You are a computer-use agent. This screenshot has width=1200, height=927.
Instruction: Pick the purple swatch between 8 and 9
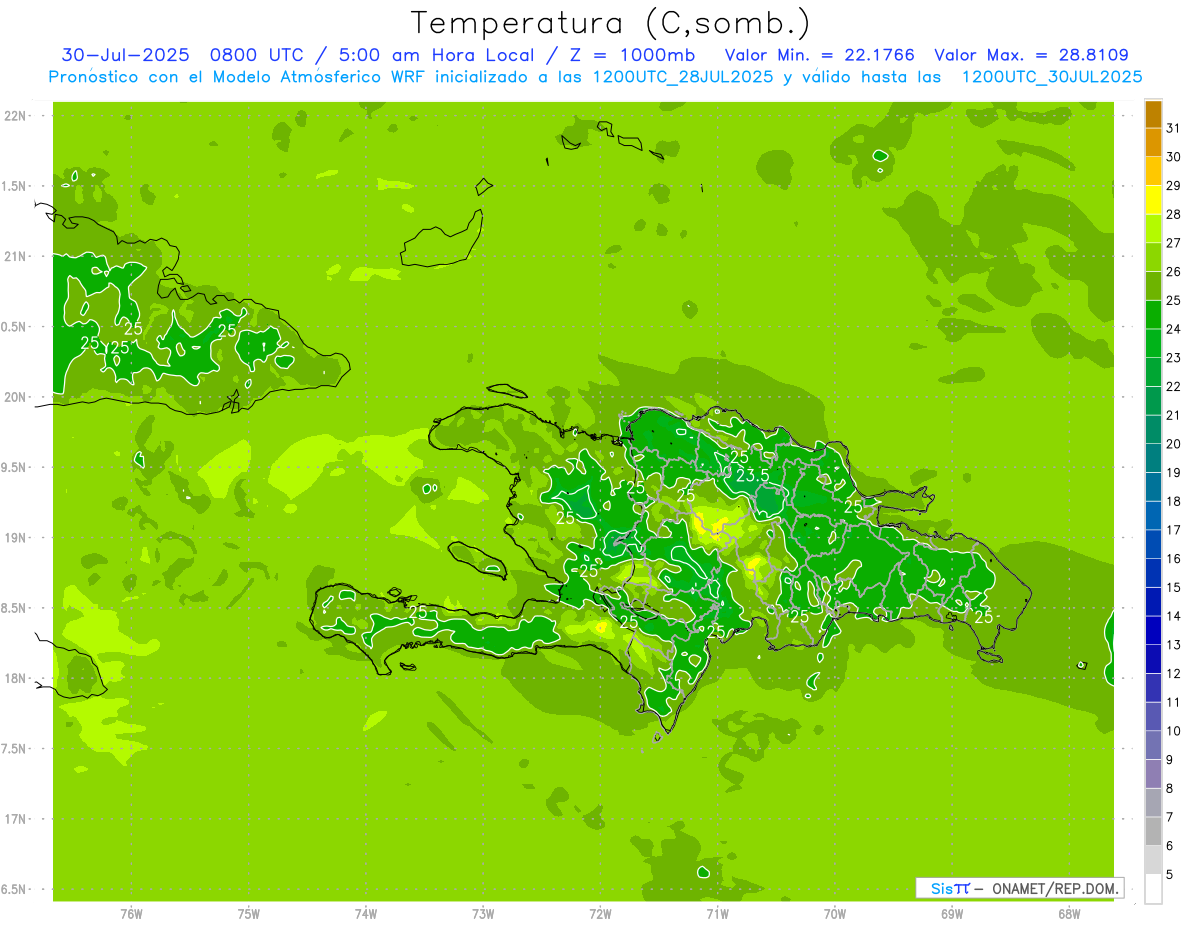pos(1153,774)
